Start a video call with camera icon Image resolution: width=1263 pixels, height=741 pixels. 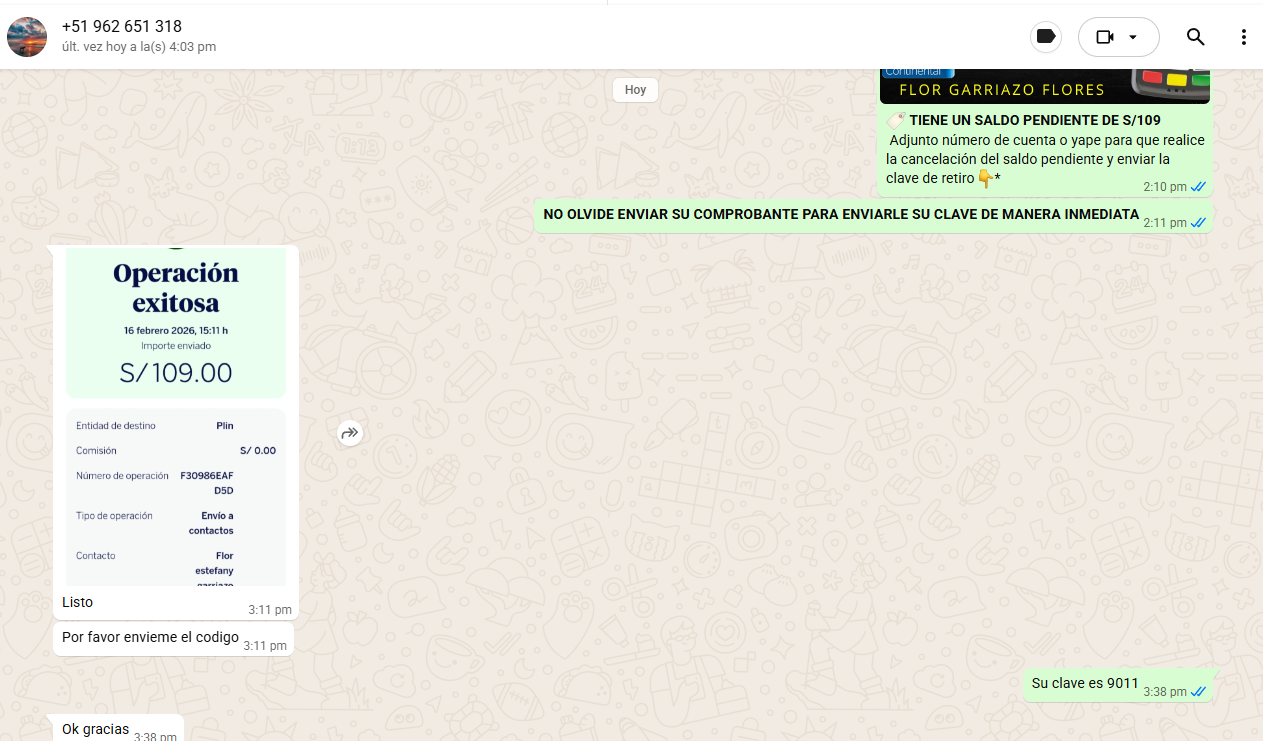(x=1104, y=37)
